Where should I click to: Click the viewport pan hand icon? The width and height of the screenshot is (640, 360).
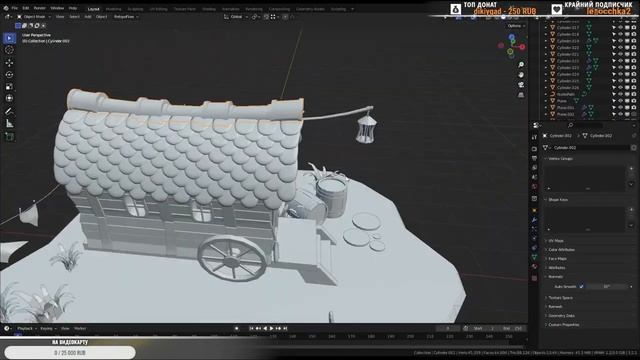(x=521, y=75)
